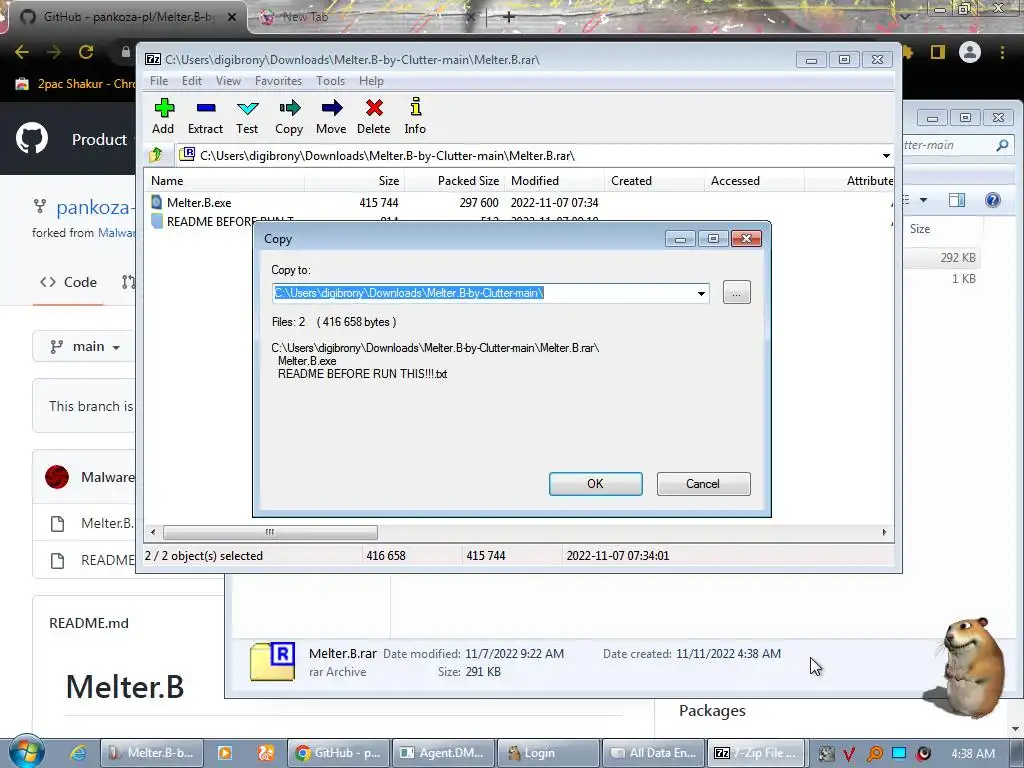
Task: Open the Info toolbar icon
Action: 415,116
